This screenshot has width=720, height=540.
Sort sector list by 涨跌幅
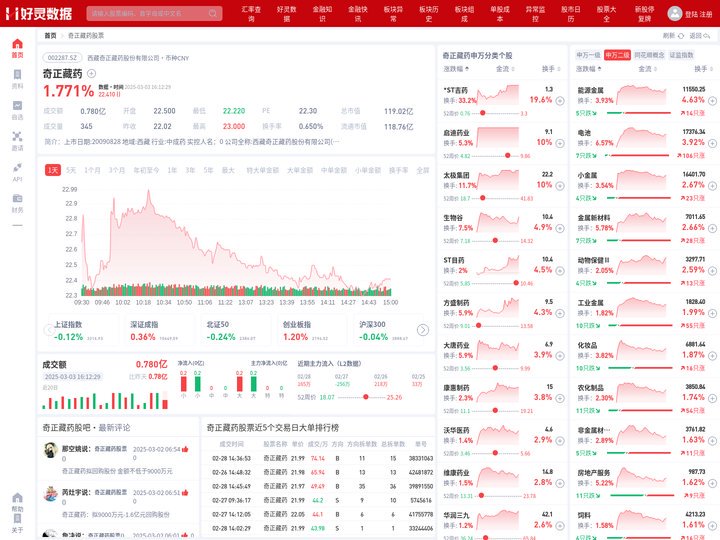coord(589,69)
